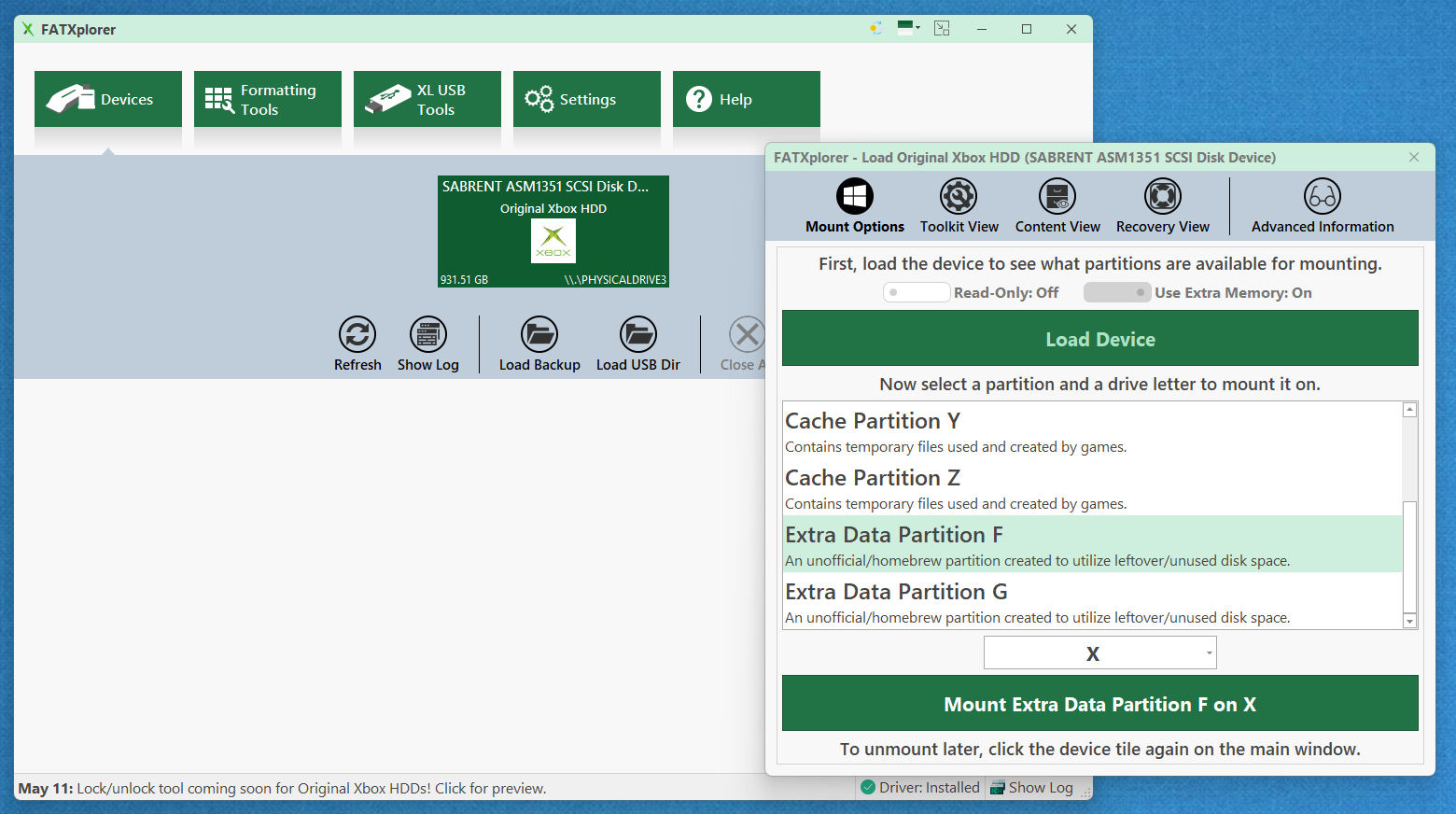Open the XL USB Tools tab

[x=427, y=100]
